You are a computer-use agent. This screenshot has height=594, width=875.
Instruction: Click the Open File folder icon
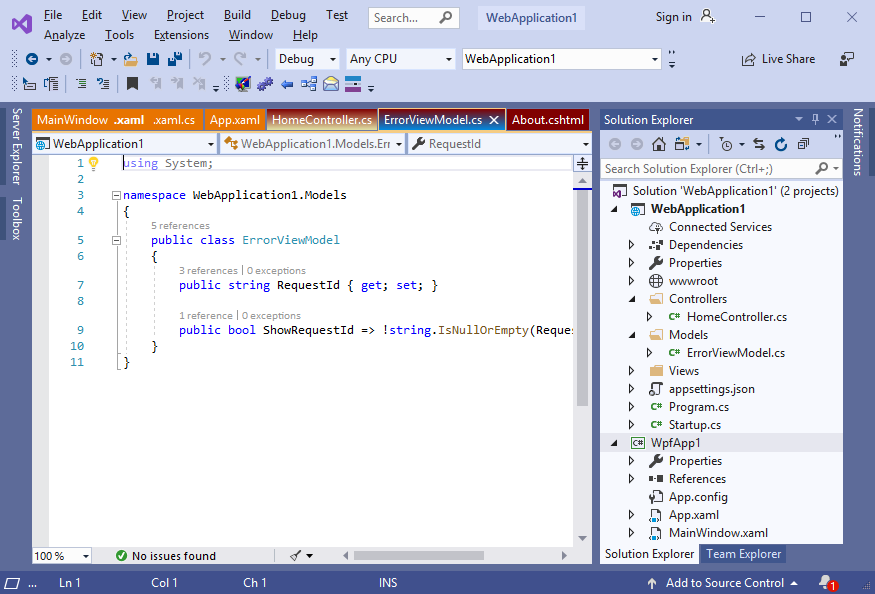(131, 60)
